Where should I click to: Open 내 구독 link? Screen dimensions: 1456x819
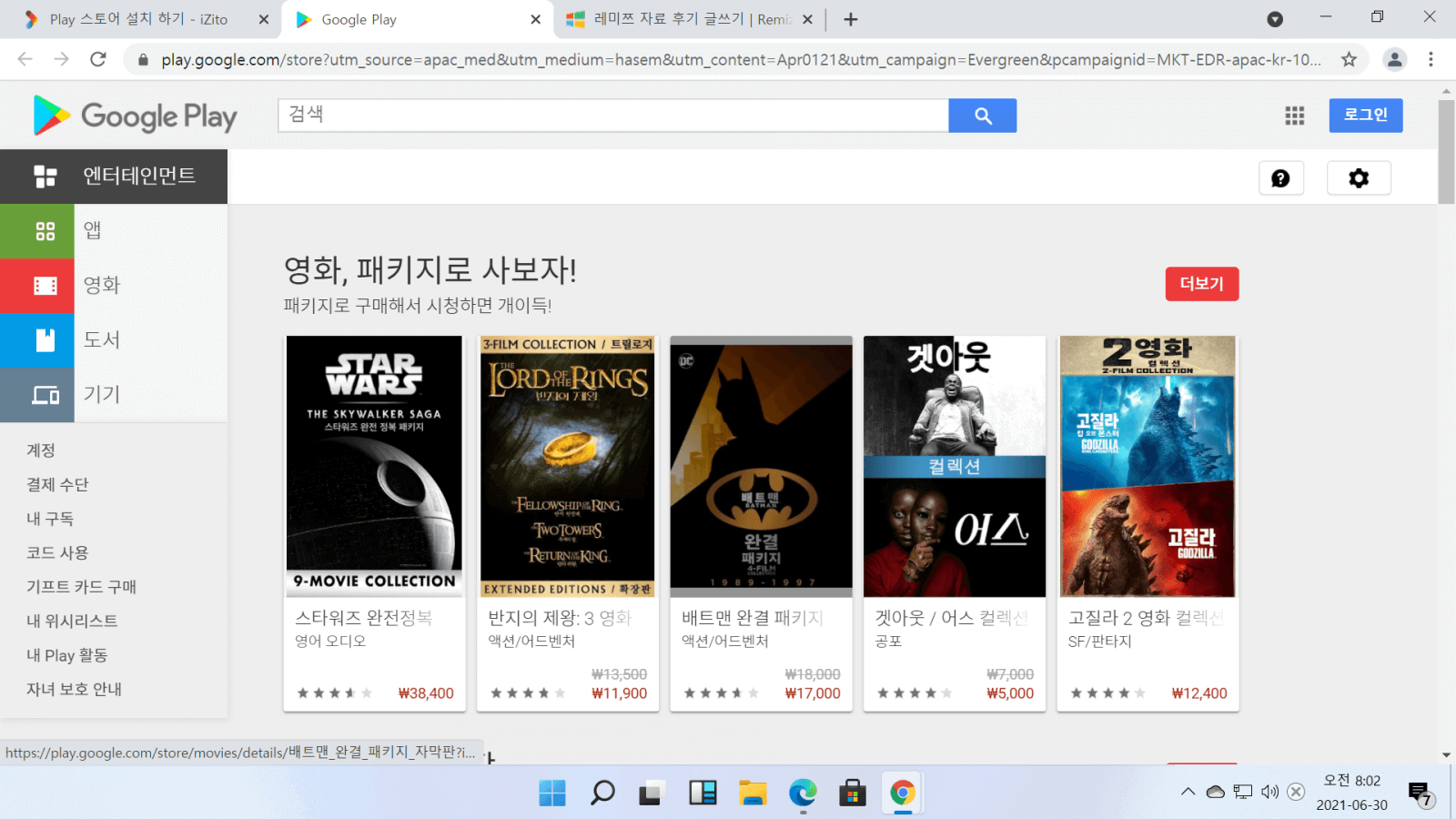[50, 519]
